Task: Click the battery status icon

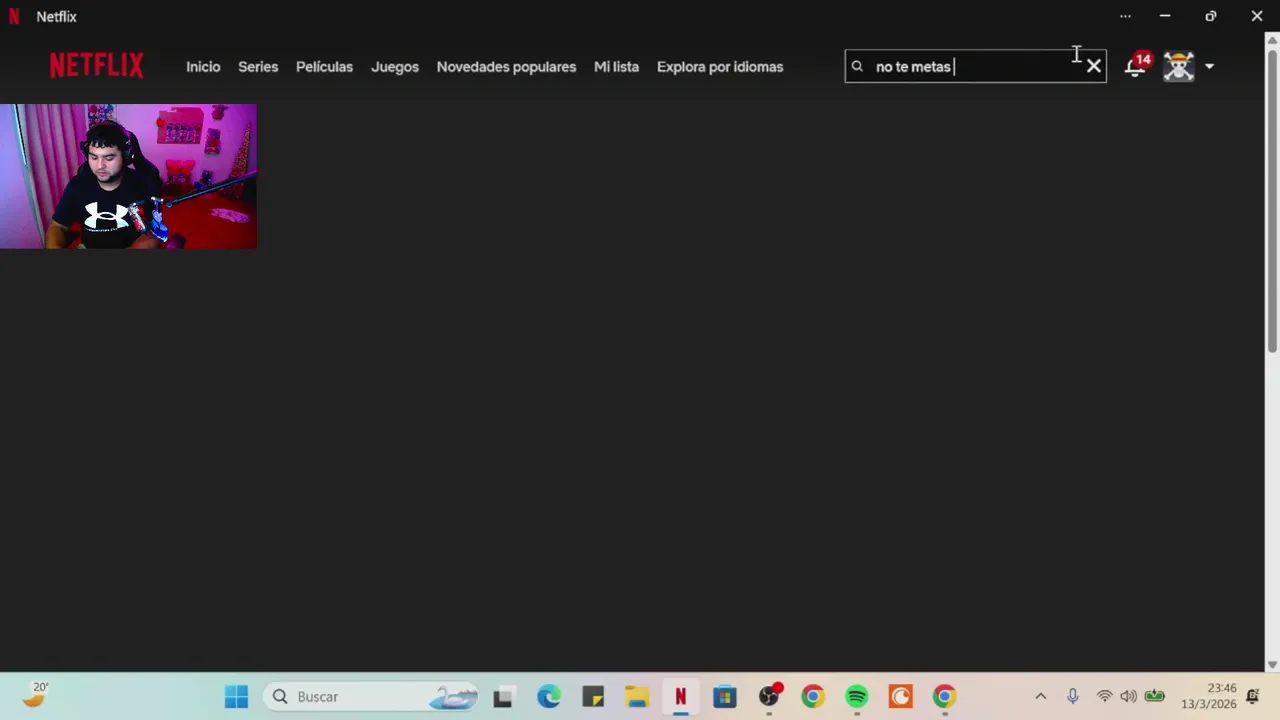Action: 1154,697
